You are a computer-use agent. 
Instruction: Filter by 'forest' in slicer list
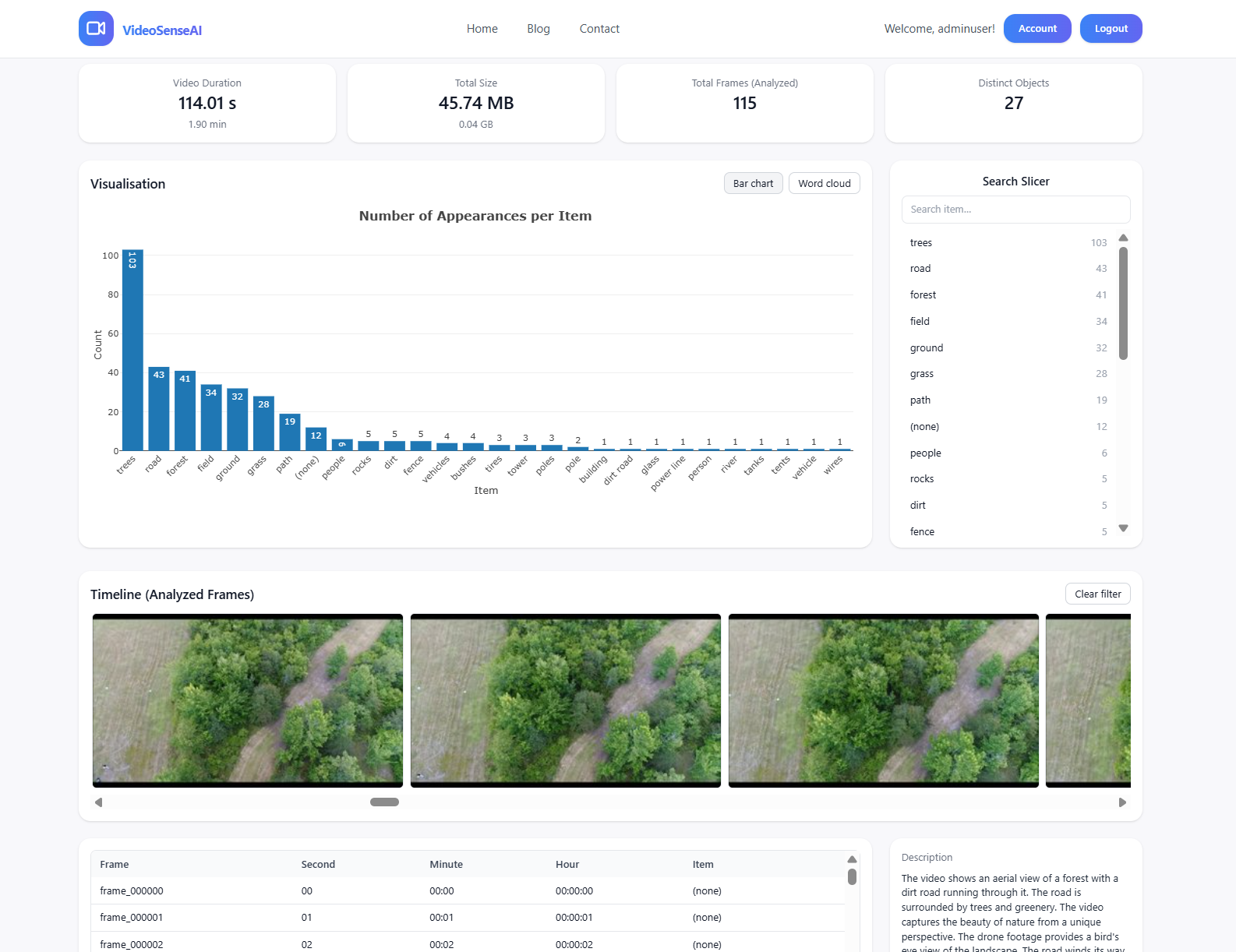tap(923, 295)
